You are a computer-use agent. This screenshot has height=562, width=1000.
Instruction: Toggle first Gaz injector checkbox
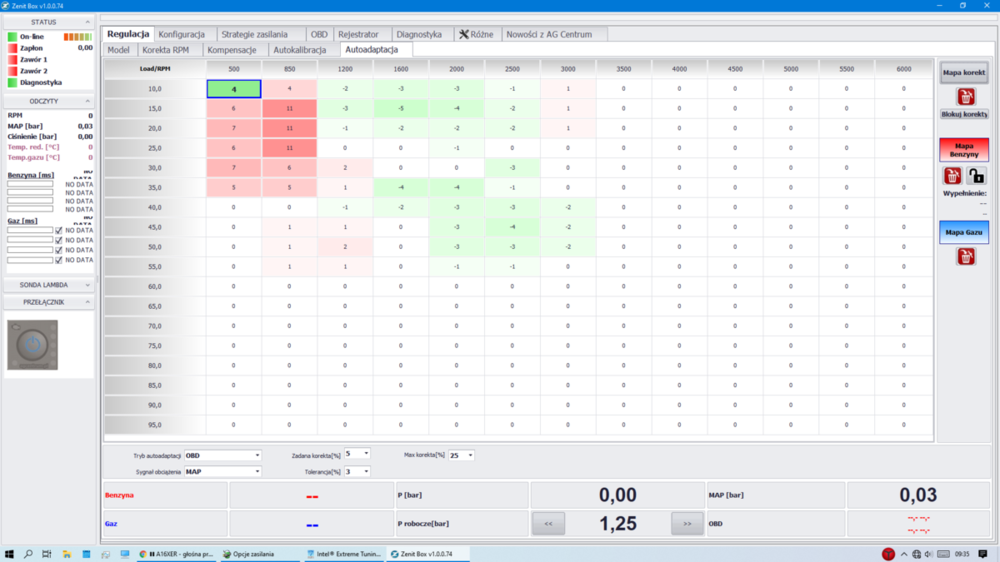pos(59,231)
